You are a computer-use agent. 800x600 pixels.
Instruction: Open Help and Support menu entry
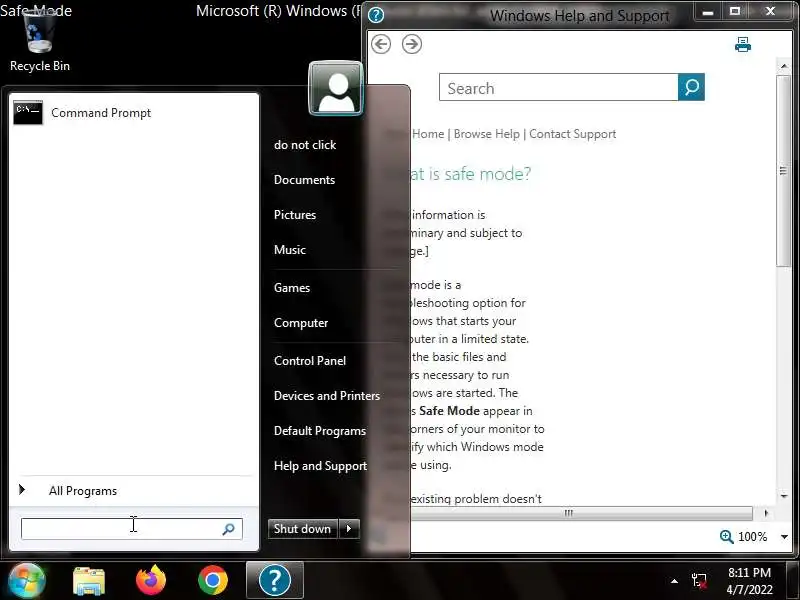(x=320, y=466)
